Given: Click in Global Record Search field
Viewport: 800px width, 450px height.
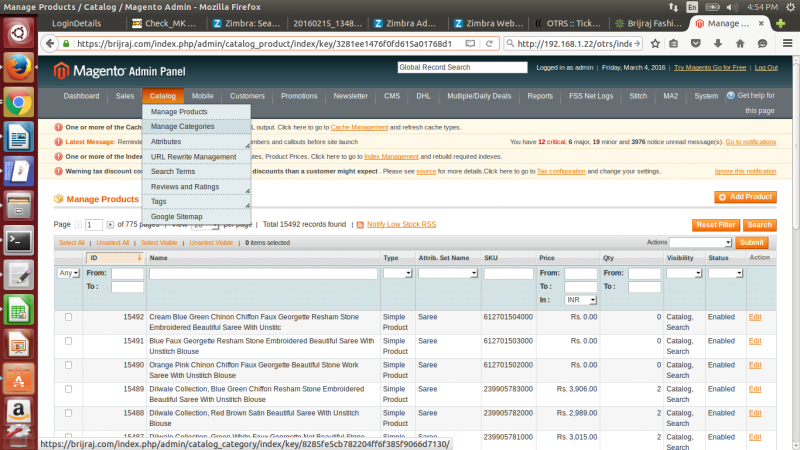Looking at the screenshot, I should point(462,67).
